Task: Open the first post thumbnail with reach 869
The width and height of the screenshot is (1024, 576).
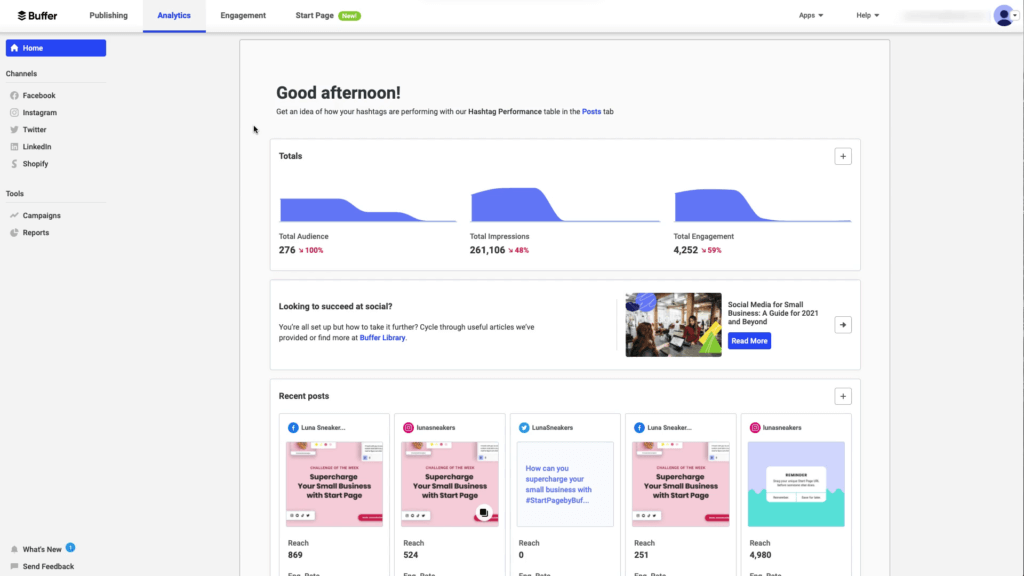Action: [x=334, y=484]
